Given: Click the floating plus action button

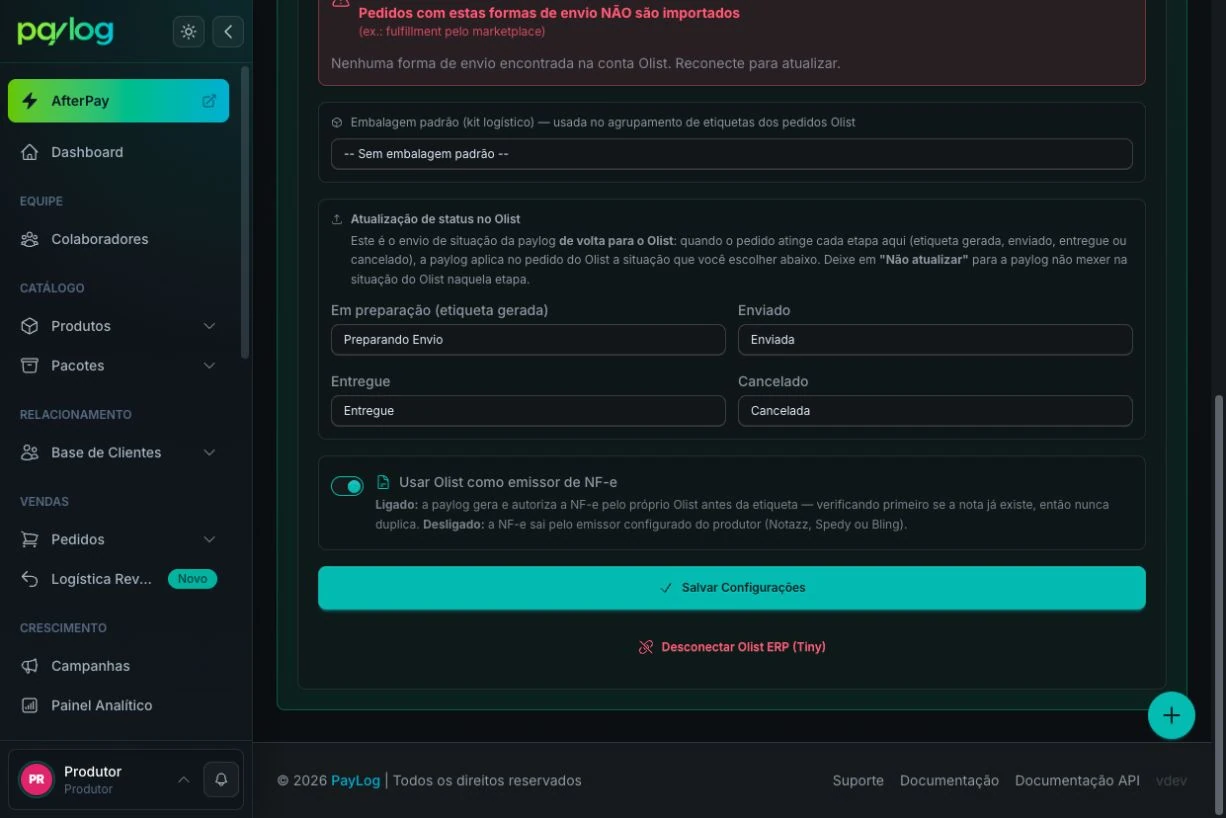Looking at the screenshot, I should click(x=1171, y=715).
